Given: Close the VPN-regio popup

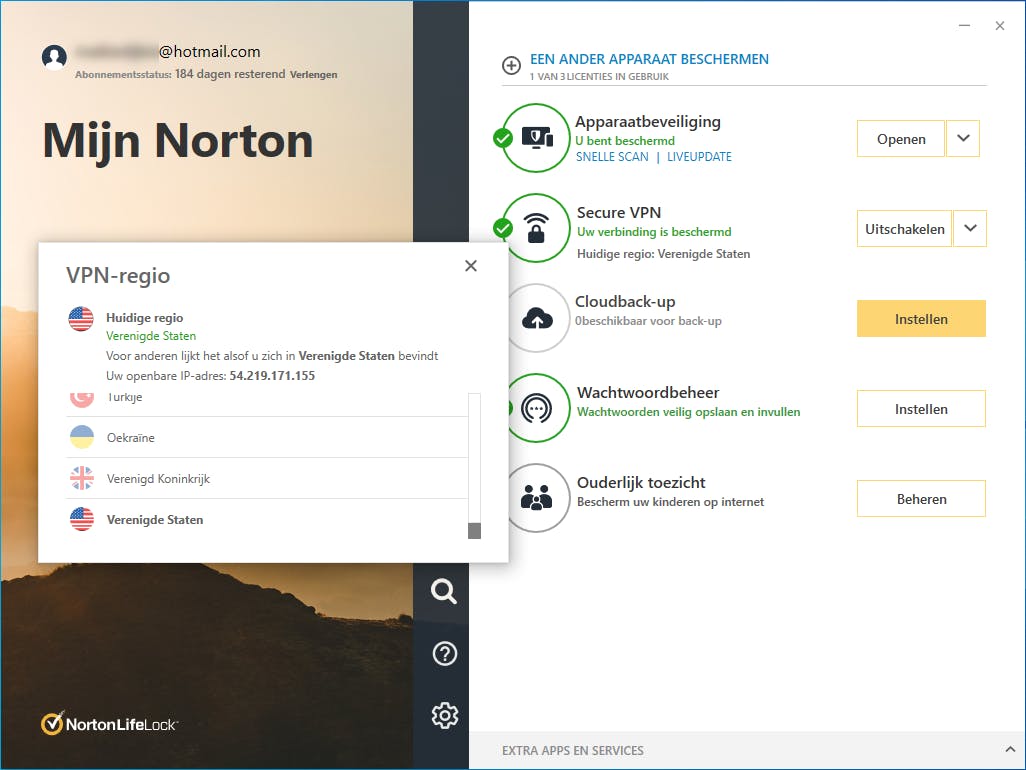Looking at the screenshot, I should (x=470, y=266).
